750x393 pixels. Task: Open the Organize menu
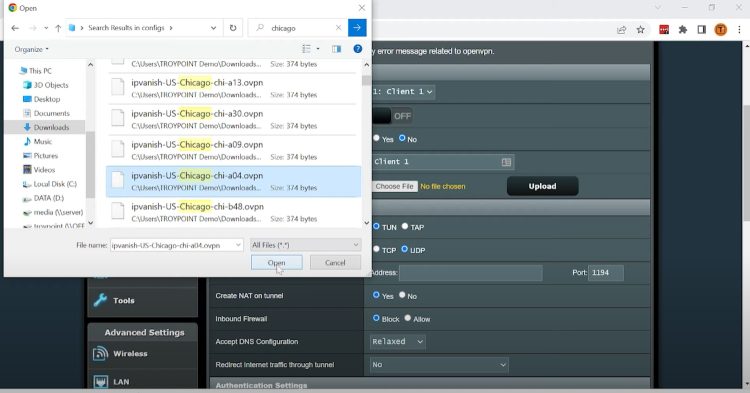click(32, 49)
